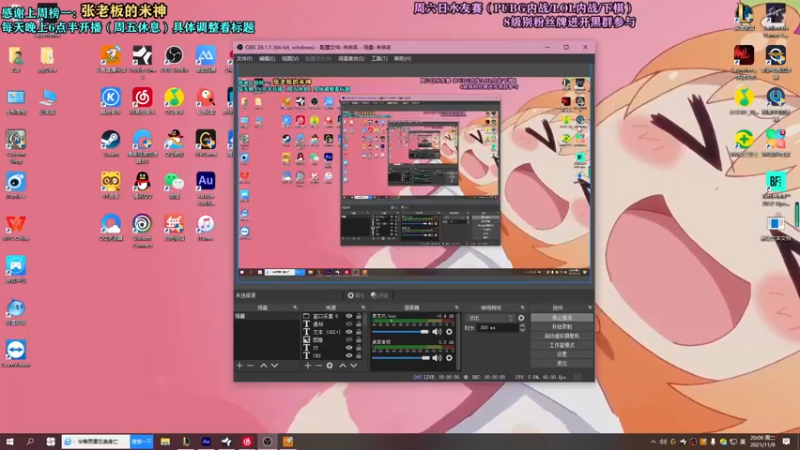This screenshot has height=450, width=800.
Task: Click transition duration 300 ms field
Action: tap(497, 328)
